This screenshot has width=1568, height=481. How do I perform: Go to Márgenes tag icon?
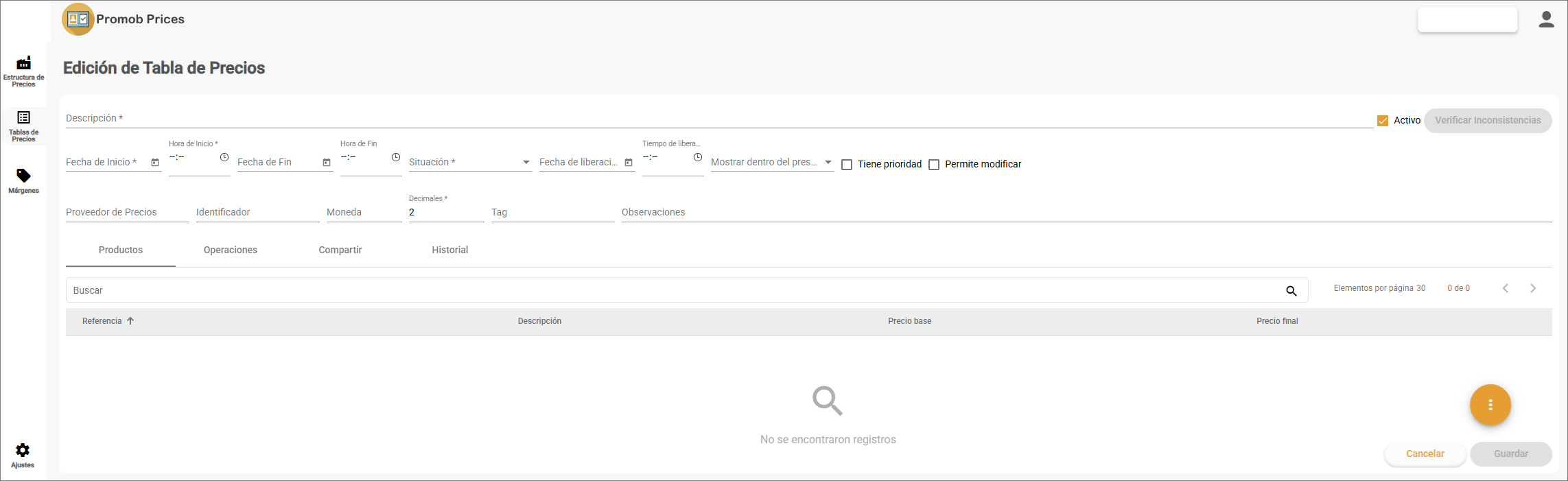click(x=23, y=176)
